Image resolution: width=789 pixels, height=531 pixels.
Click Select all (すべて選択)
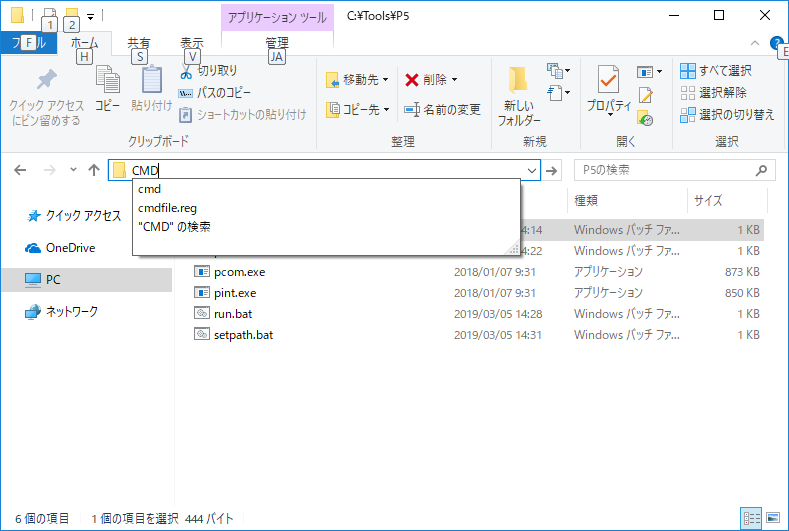pyautogui.click(x=716, y=71)
